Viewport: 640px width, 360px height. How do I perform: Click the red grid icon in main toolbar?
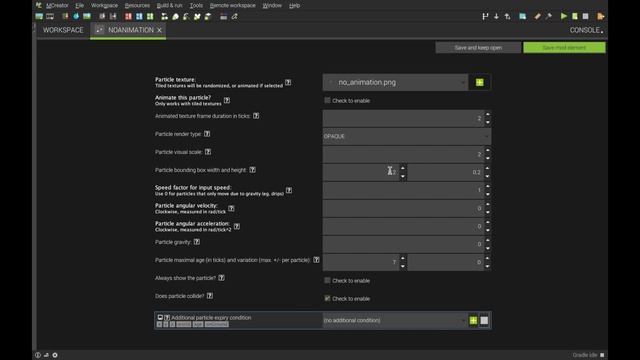(x=128, y=16)
